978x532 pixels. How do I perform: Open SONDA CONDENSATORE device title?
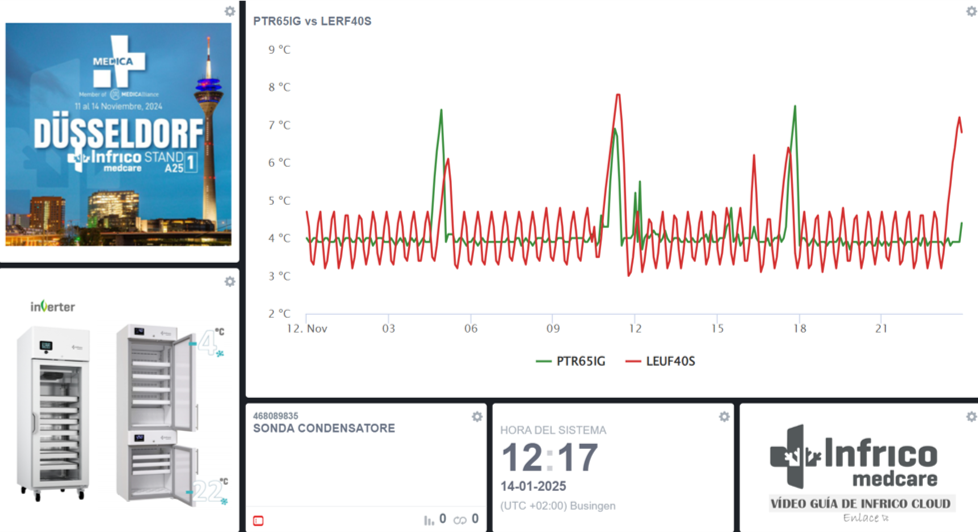tap(324, 429)
